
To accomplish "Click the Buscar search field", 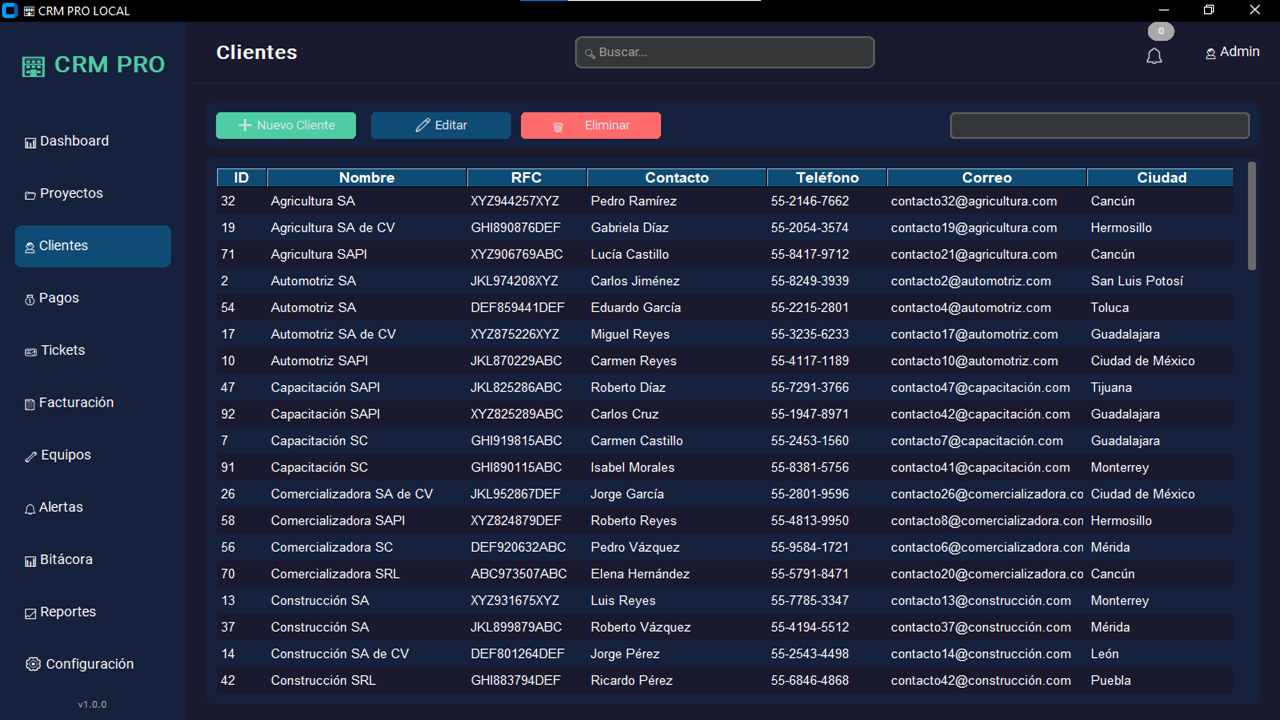I will (x=725, y=52).
